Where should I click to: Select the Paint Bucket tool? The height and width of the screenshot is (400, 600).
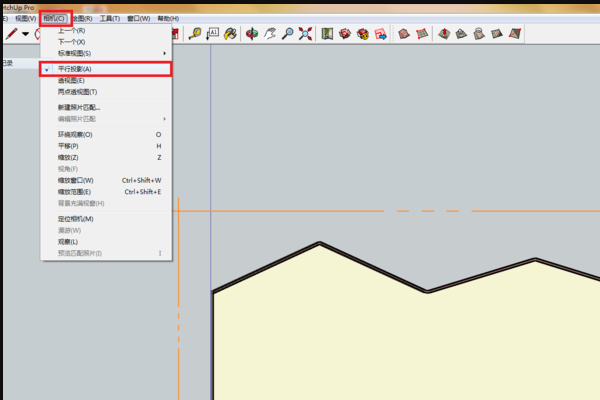coord(230,34)
